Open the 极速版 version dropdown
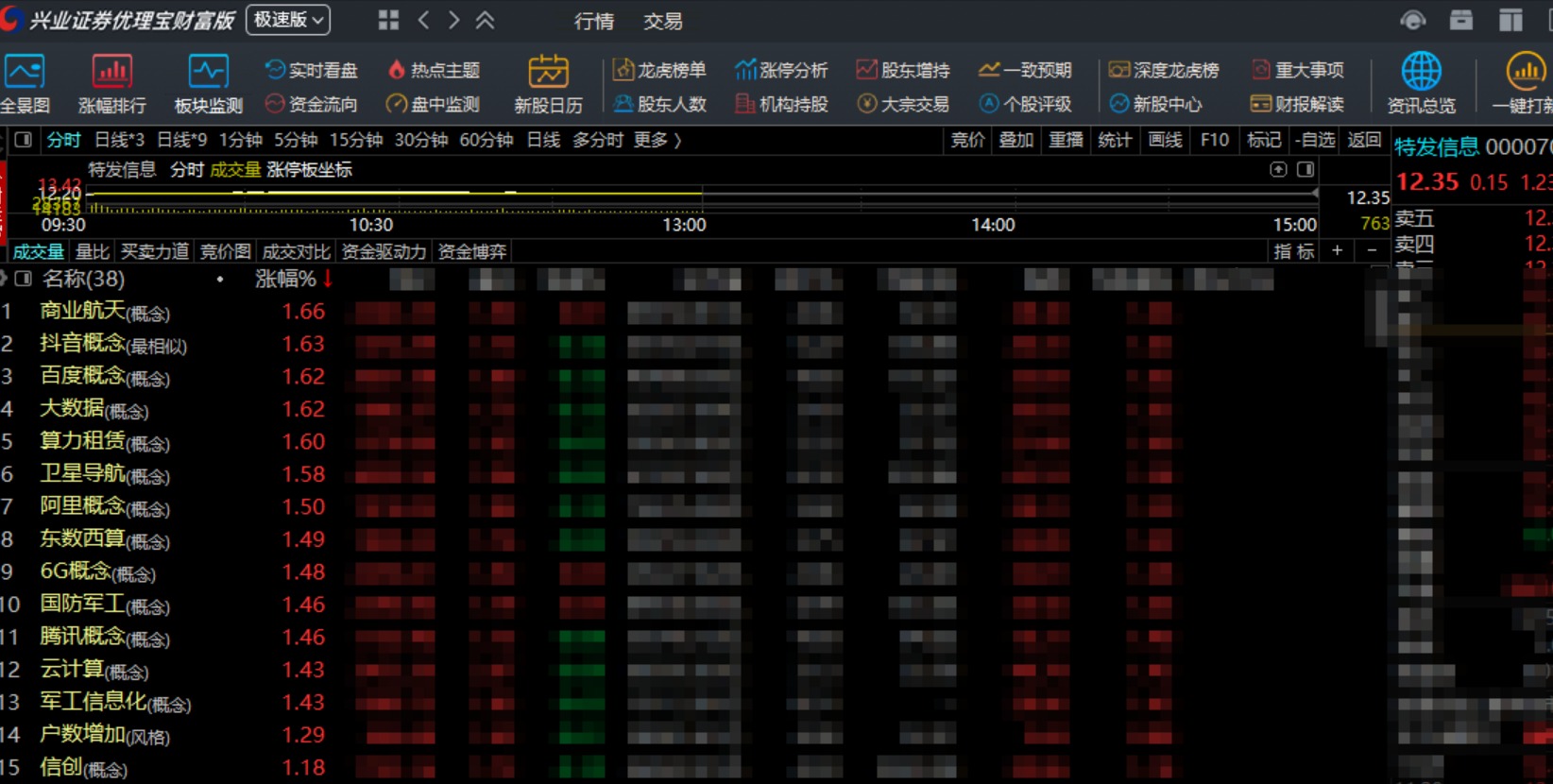The width and height of the screenshot is (1553, 784). click(288, 20)
